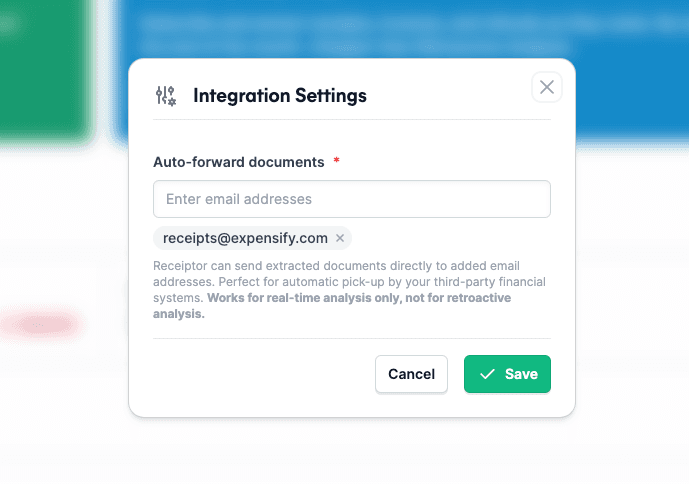Screen dimensions: 689x484
Task: Save the integration settings
Action: coord(507,374)
